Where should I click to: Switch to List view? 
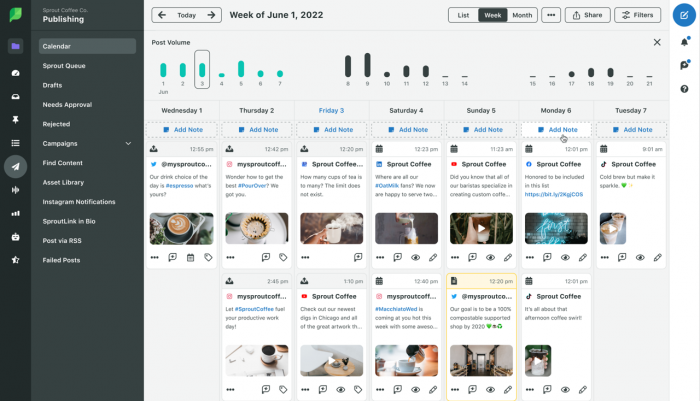[x=463, y=15]
